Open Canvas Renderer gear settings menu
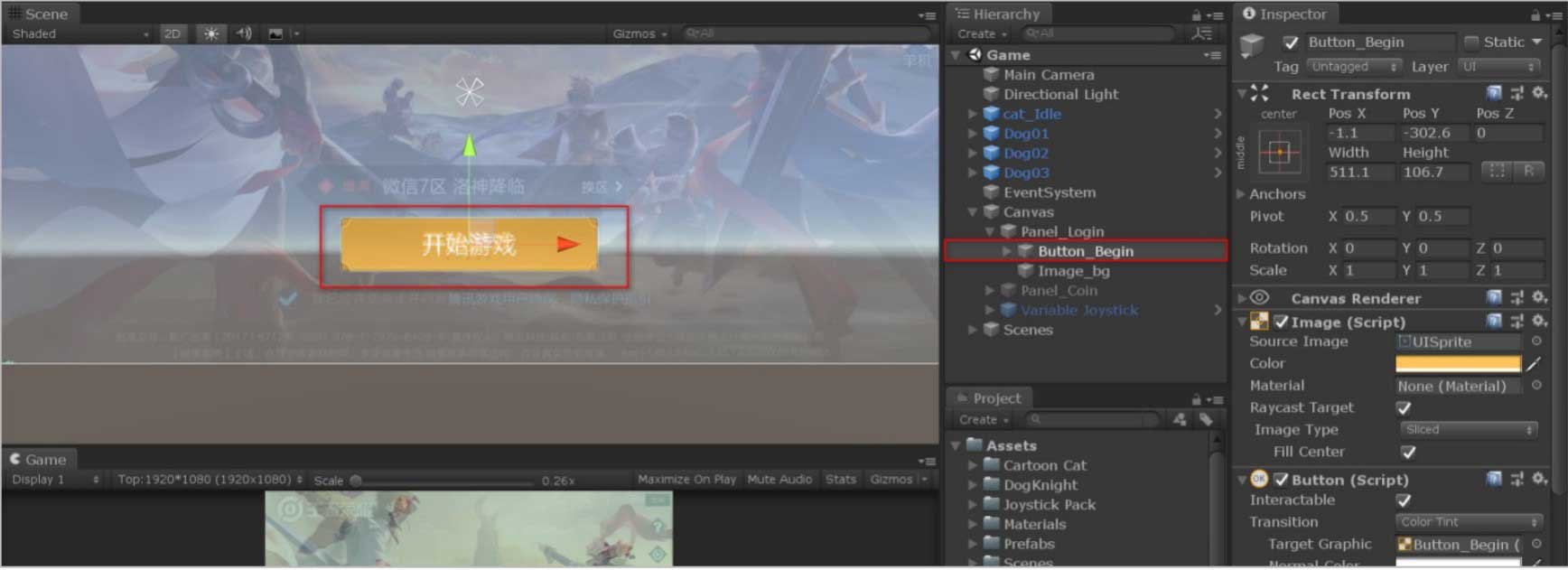The image size is (1568, 570). 1539,297
